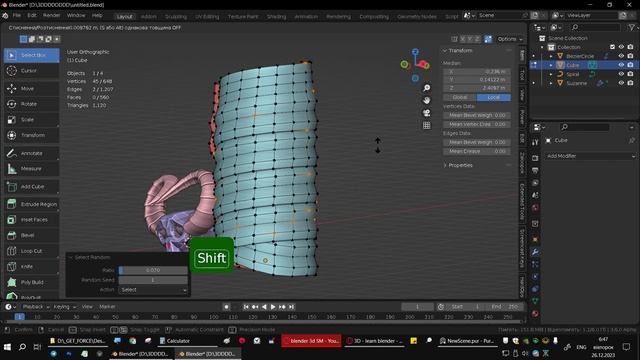640x360 pixels.
Task: Click the viewport pan hand icon
Action: point(427,100)
